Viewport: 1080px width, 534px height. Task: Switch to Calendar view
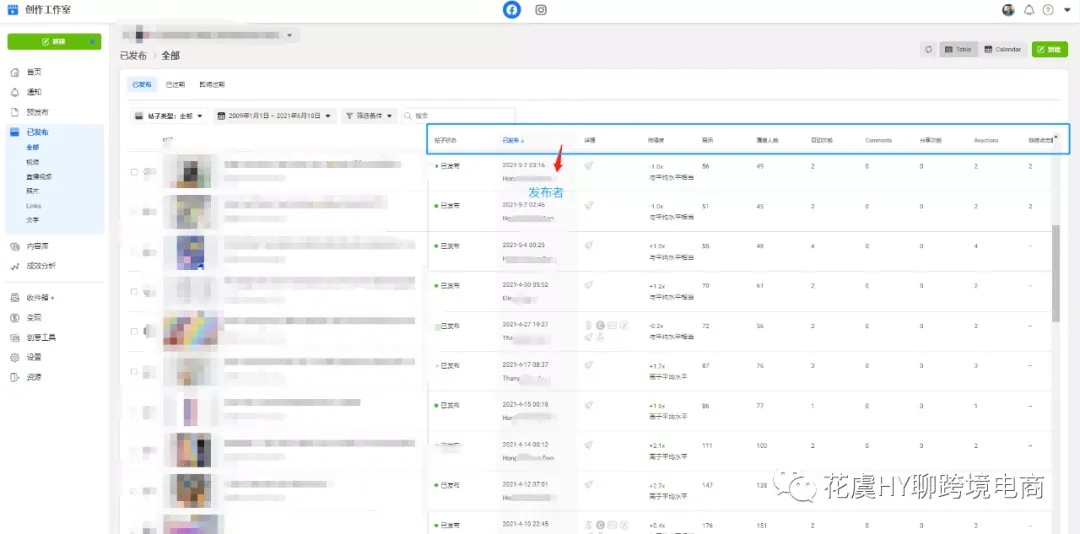click(1002, 50)
